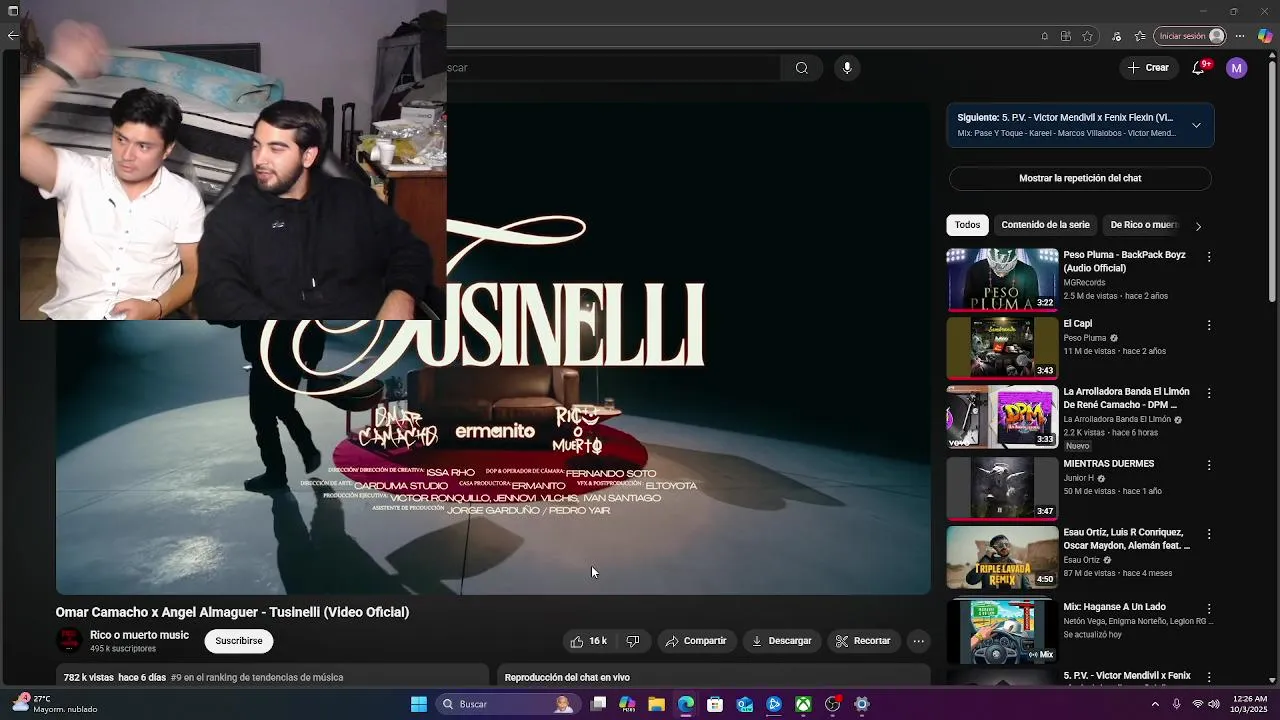Open the weather widget showing 27°C

click(x=55, y=704)
